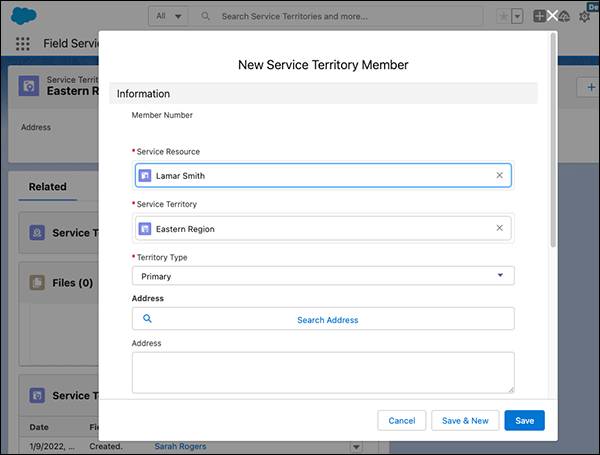
Task: Open the favorites list dropdown arrow
Action: (x=517, y=16)
